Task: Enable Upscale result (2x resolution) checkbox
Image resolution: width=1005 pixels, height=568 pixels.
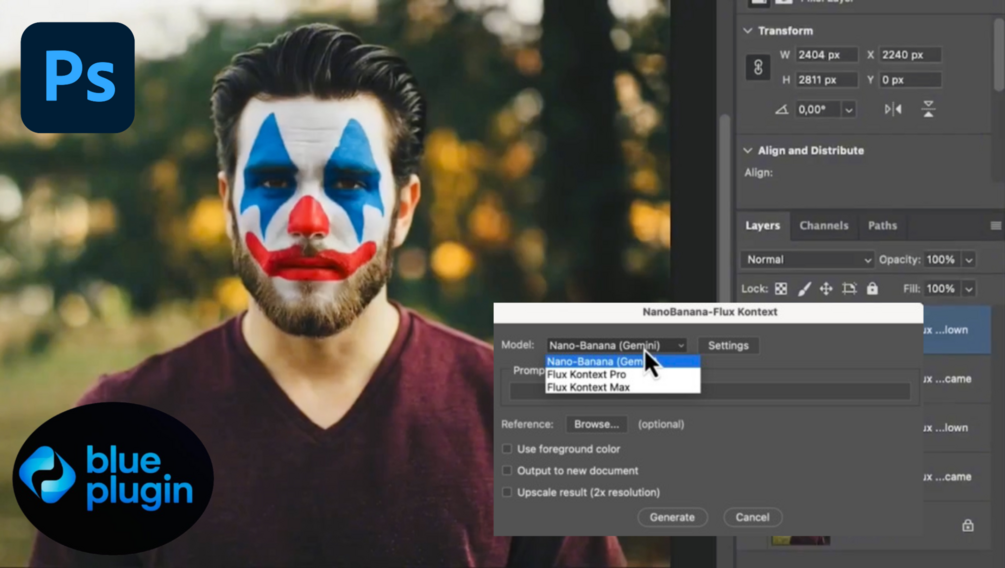Action: (x=507, y=492)
